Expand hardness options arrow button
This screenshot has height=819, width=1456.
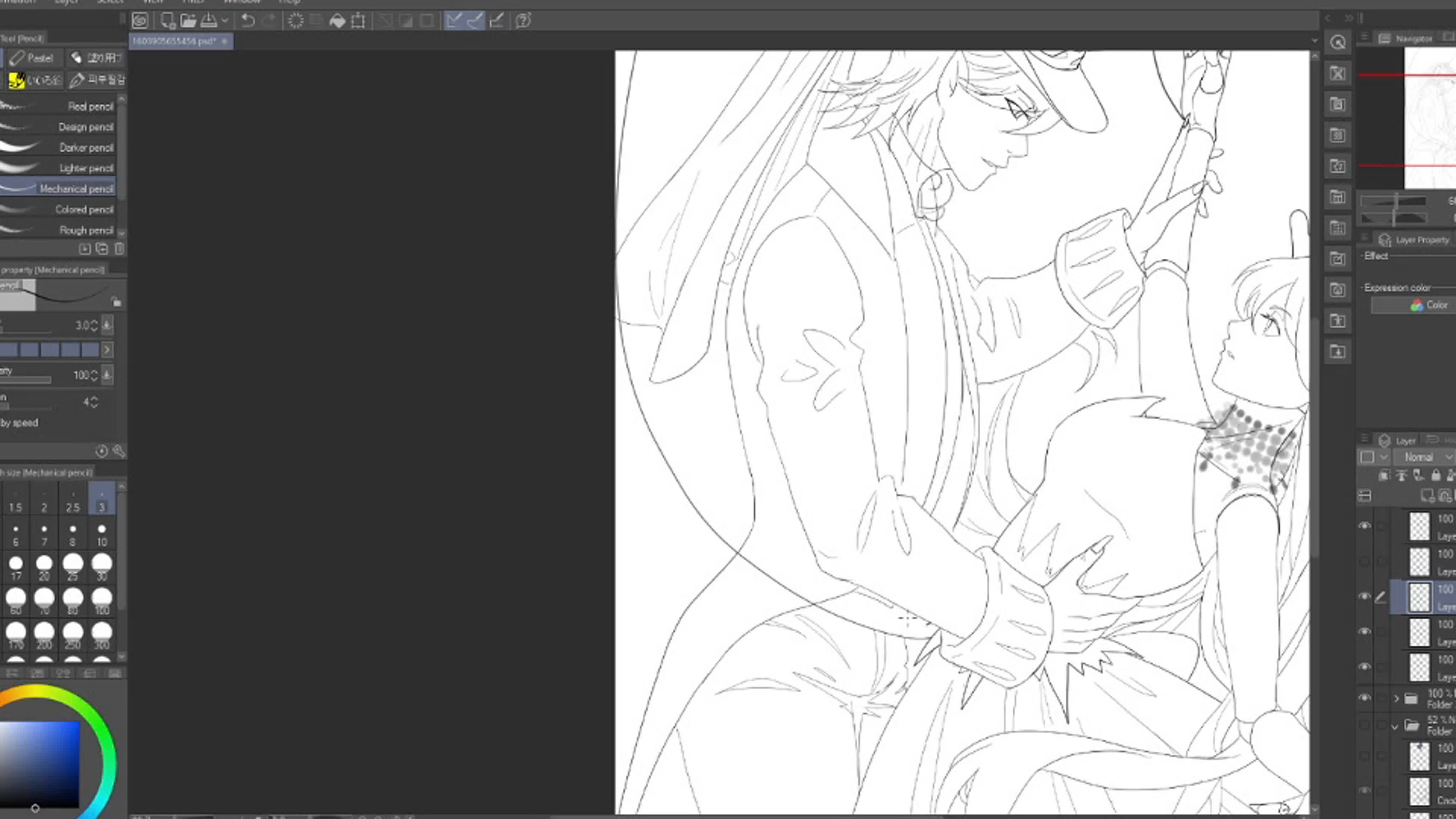coord(107,350)
